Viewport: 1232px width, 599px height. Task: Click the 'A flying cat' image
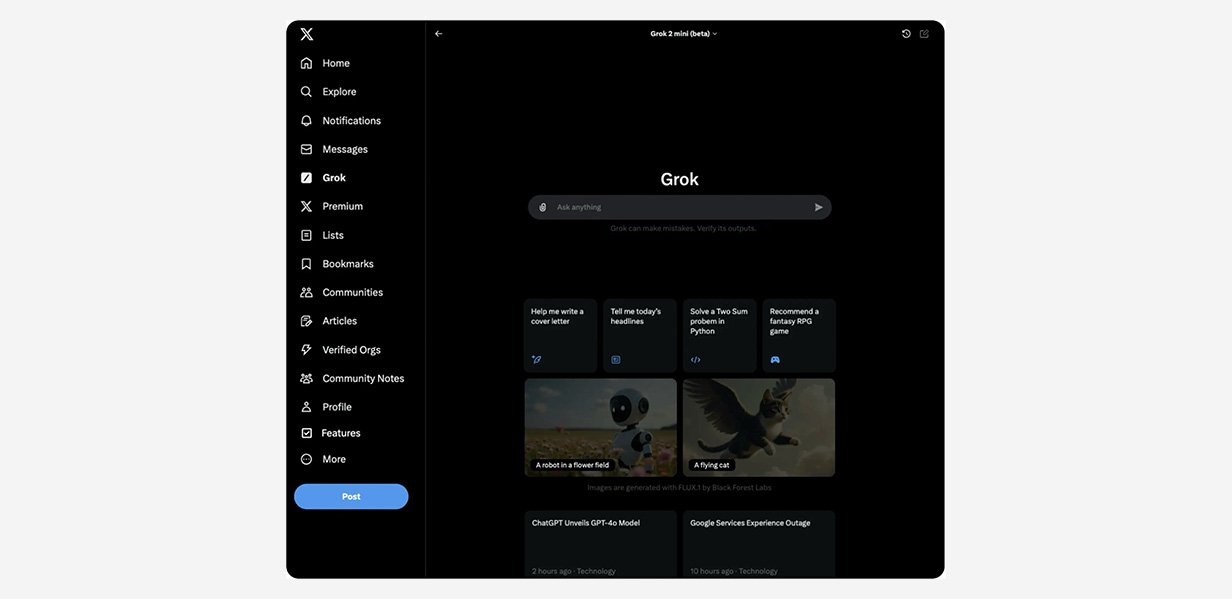pyautogui.click(x=759, y=427)
